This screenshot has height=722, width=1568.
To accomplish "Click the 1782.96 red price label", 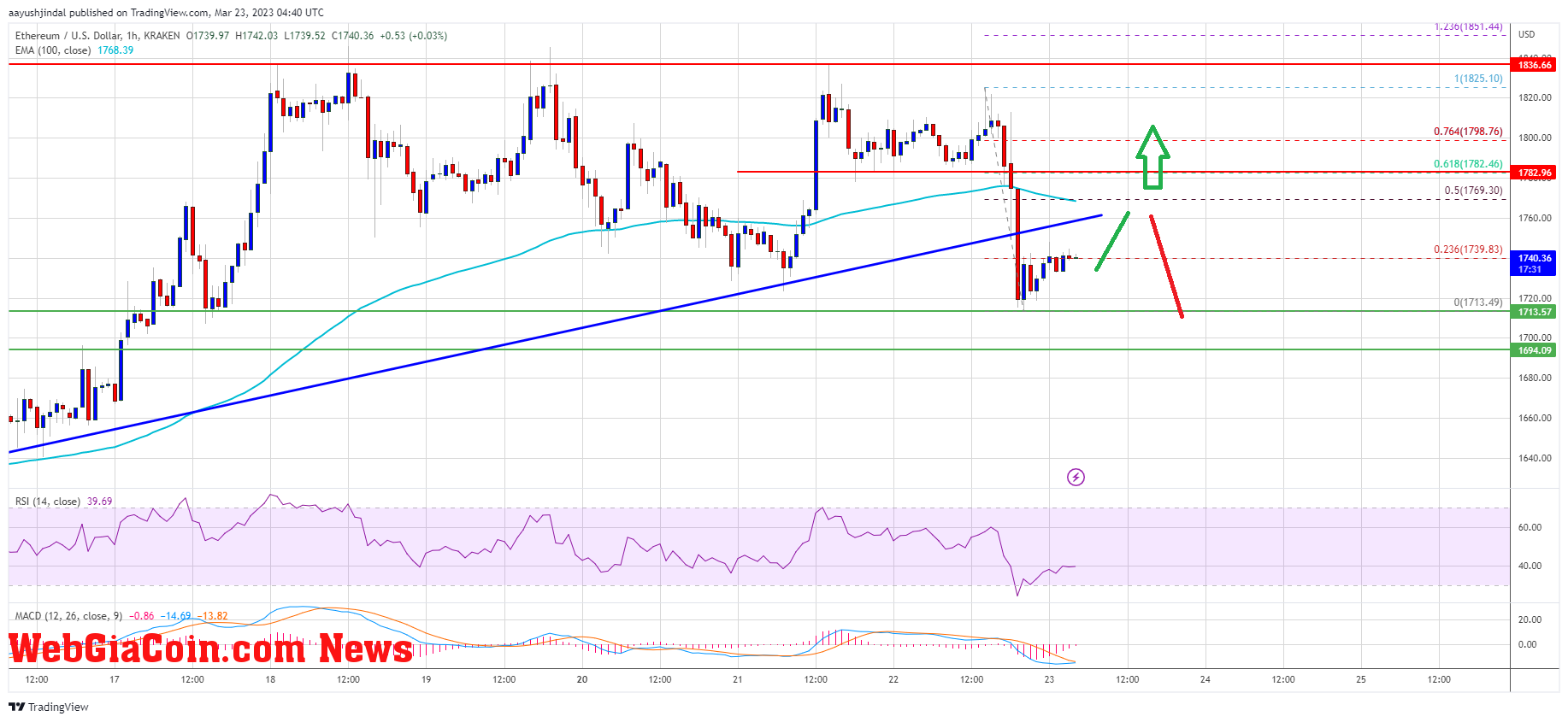I will pyautogui.click(x=1534, y=173).
